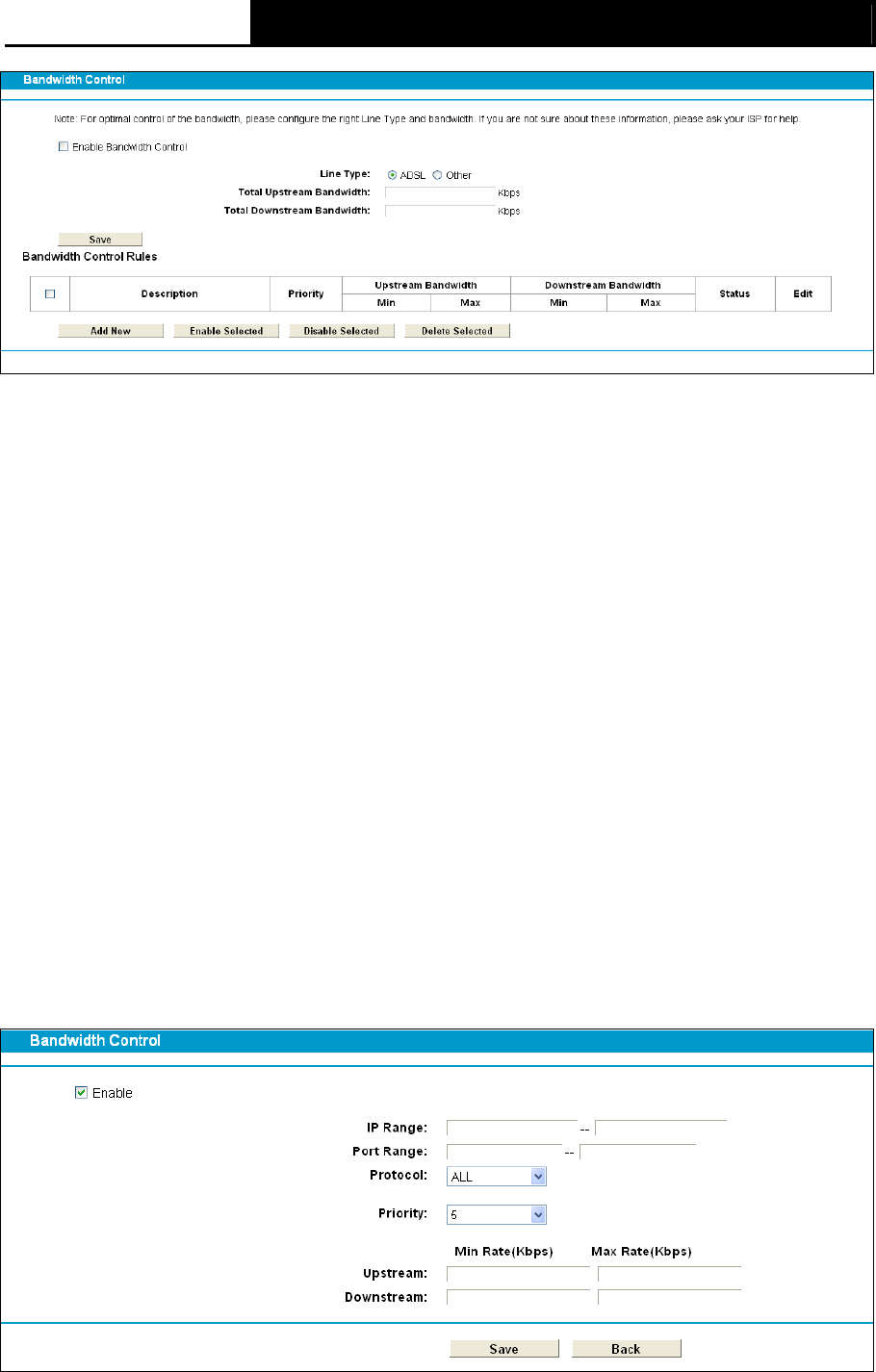Click the Downstream Max Rate field
Image resolution: width=876 pixels, height=1372 pixels.
coord(669,1298)
